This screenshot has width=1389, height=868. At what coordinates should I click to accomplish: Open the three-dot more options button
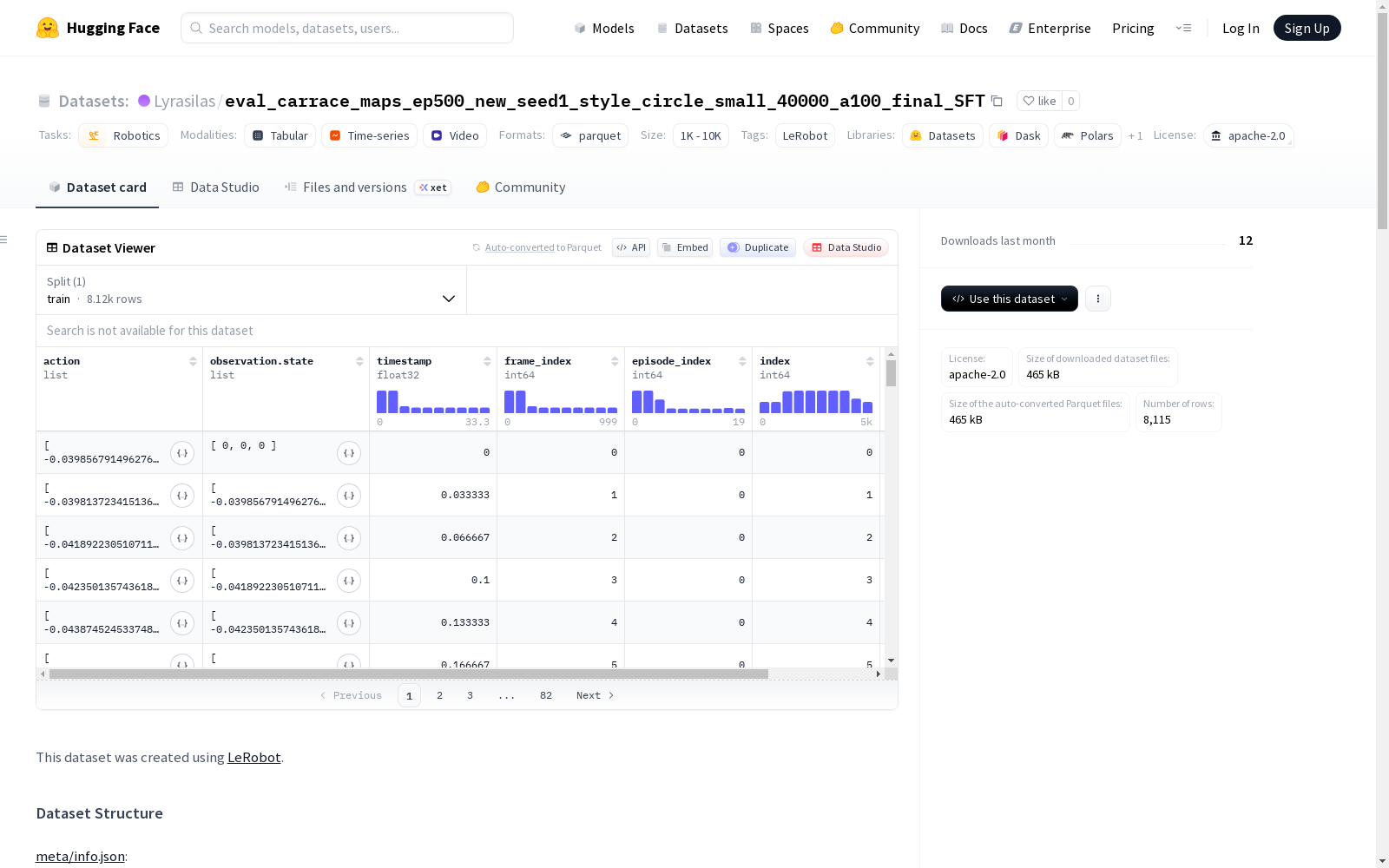coord(1098,299)
